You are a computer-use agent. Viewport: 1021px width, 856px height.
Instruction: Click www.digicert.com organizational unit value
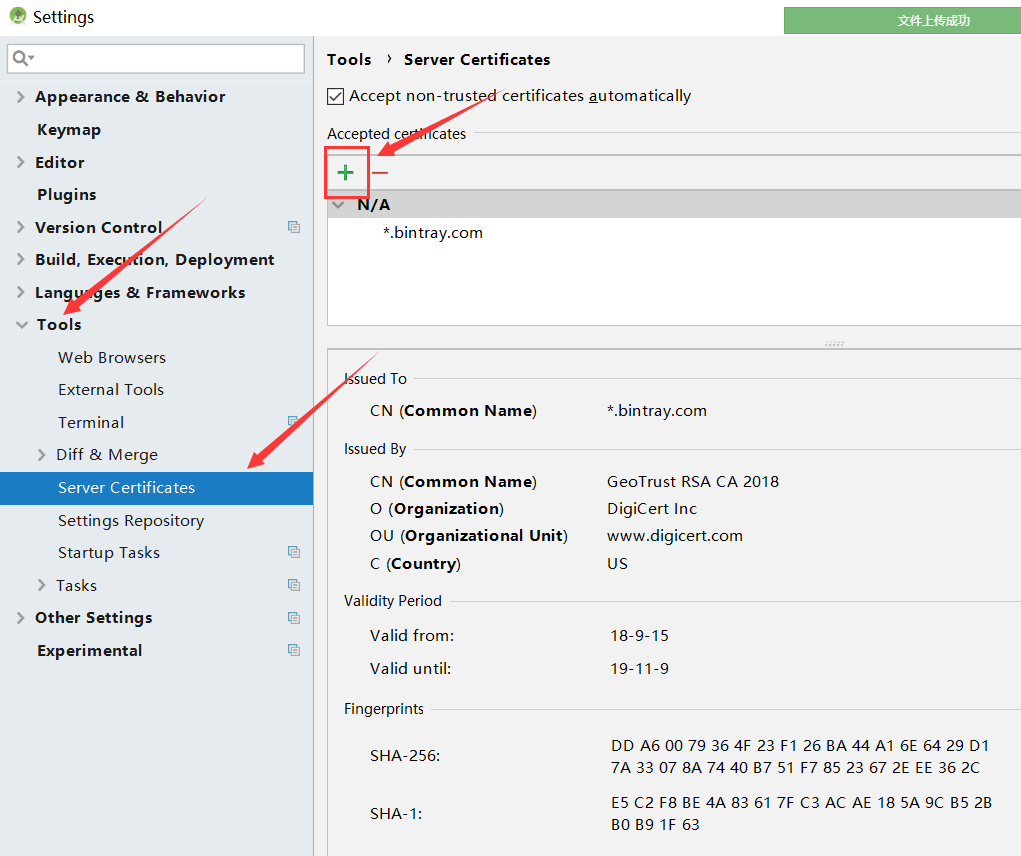(675, 536)
